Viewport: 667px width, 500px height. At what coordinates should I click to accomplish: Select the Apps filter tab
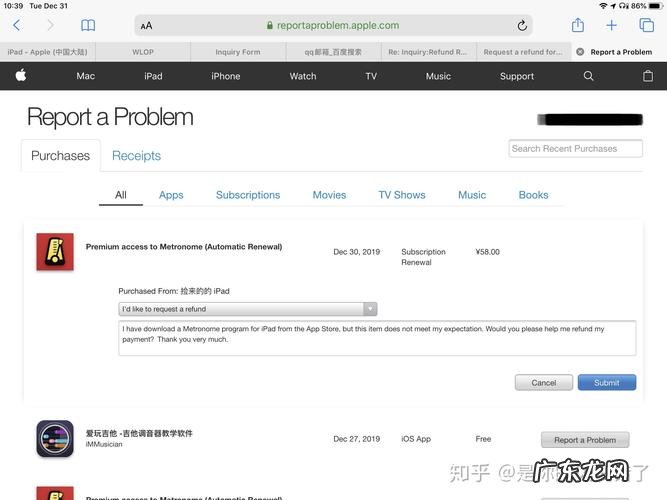[x=171, y=195]
